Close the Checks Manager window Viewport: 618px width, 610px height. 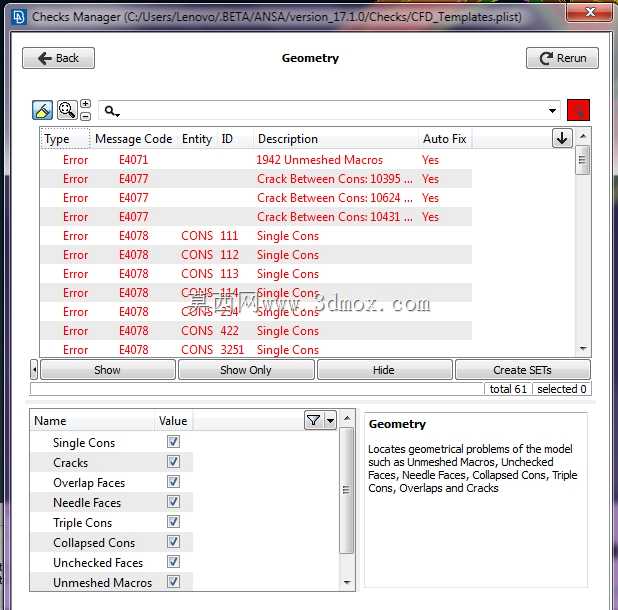point(590,13)
